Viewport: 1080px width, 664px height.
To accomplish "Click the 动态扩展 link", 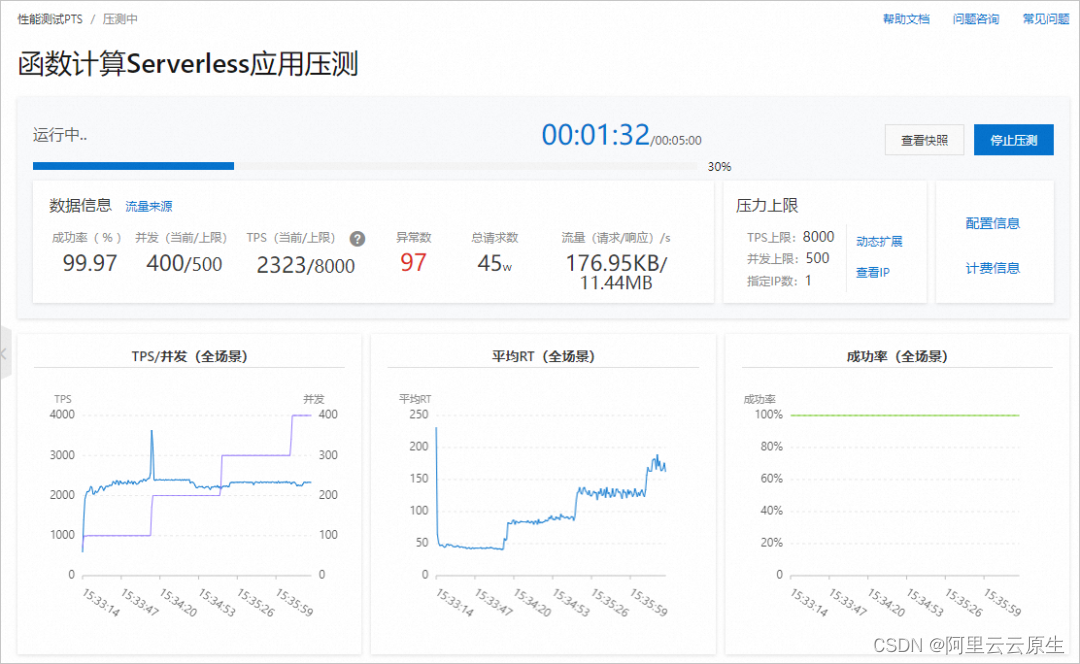I will coord(879,241).
